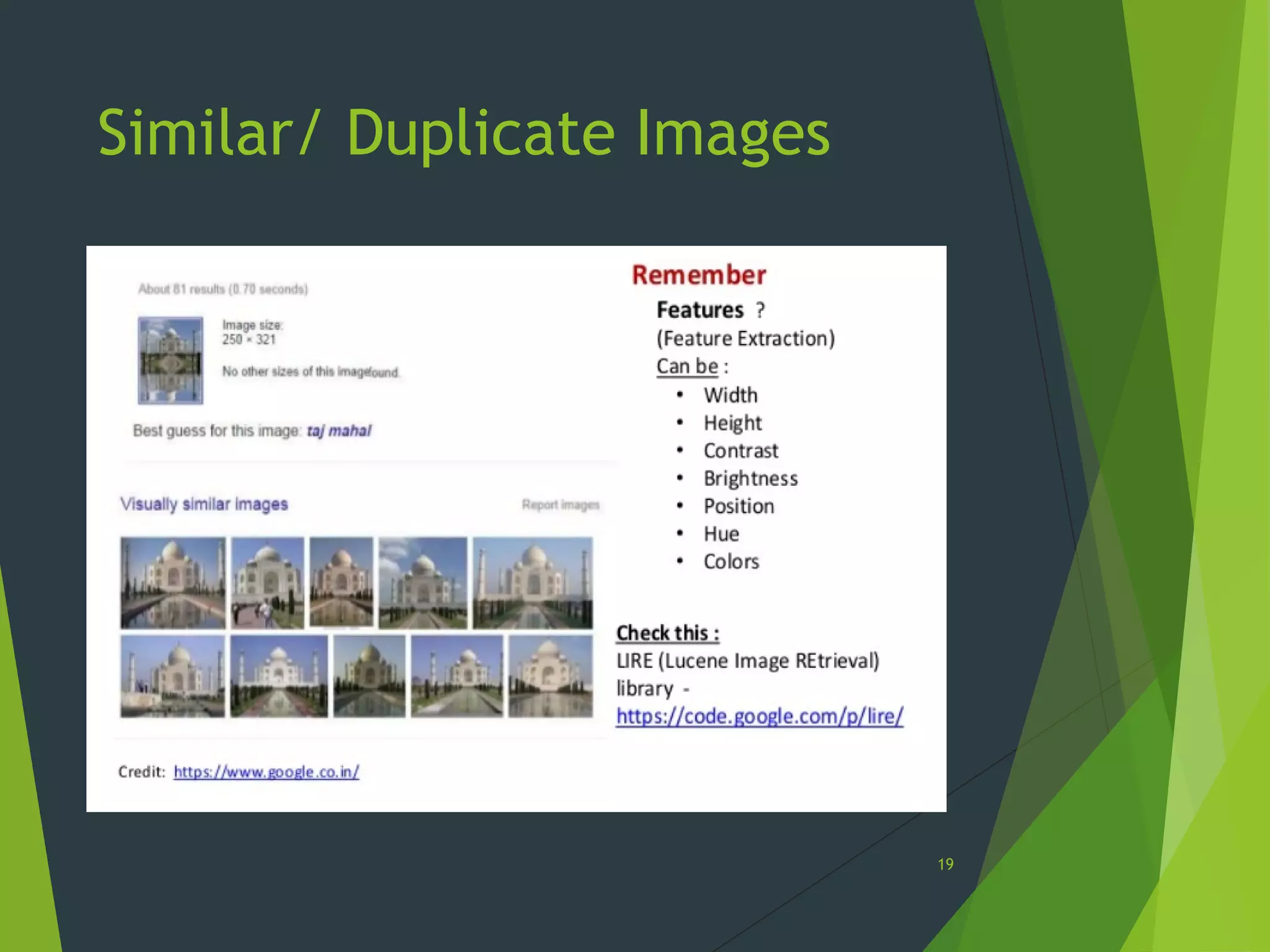Click the 'taj mahal' best guess link

[339, 431]
